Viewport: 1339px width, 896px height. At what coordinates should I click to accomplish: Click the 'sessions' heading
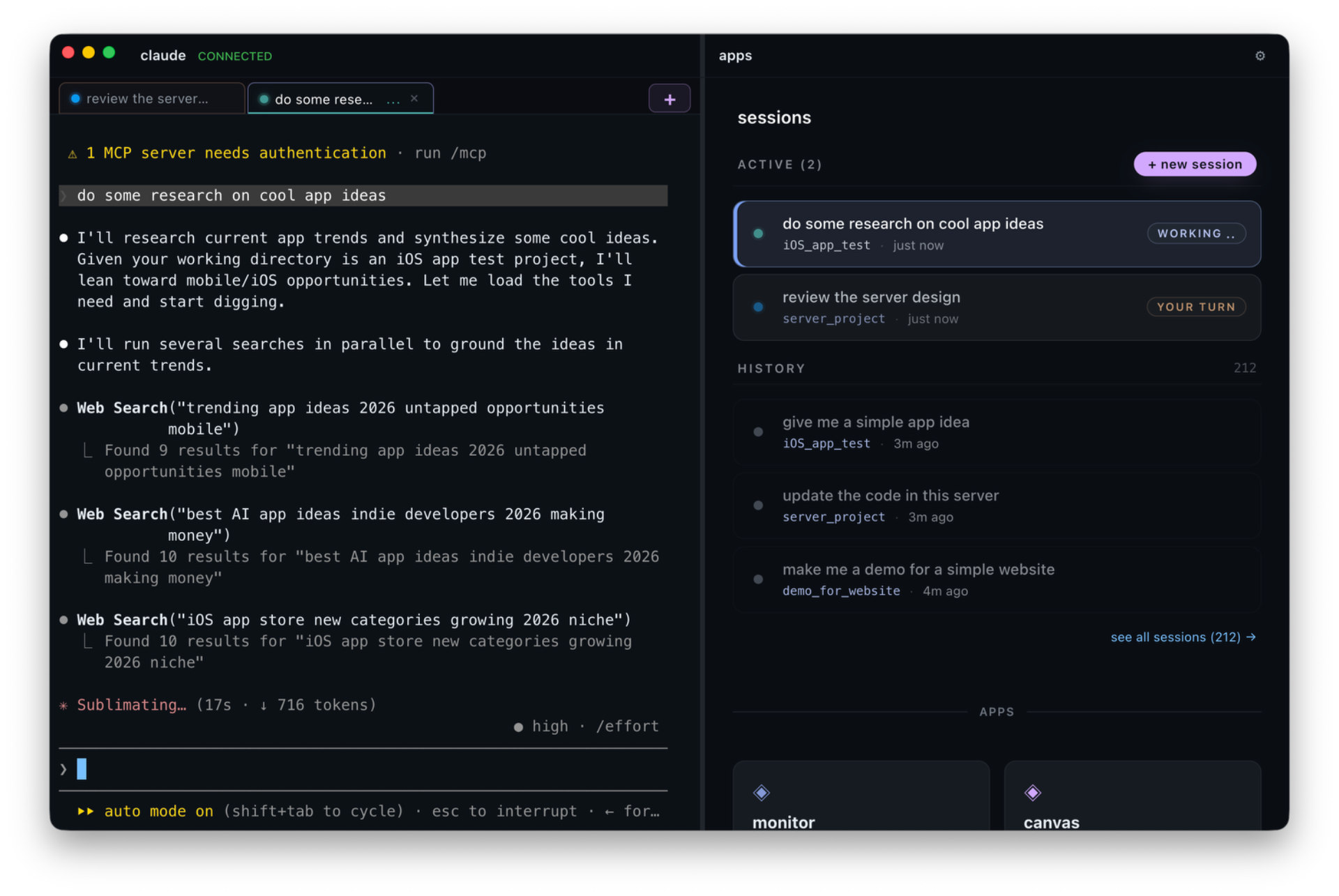(774, 118)
